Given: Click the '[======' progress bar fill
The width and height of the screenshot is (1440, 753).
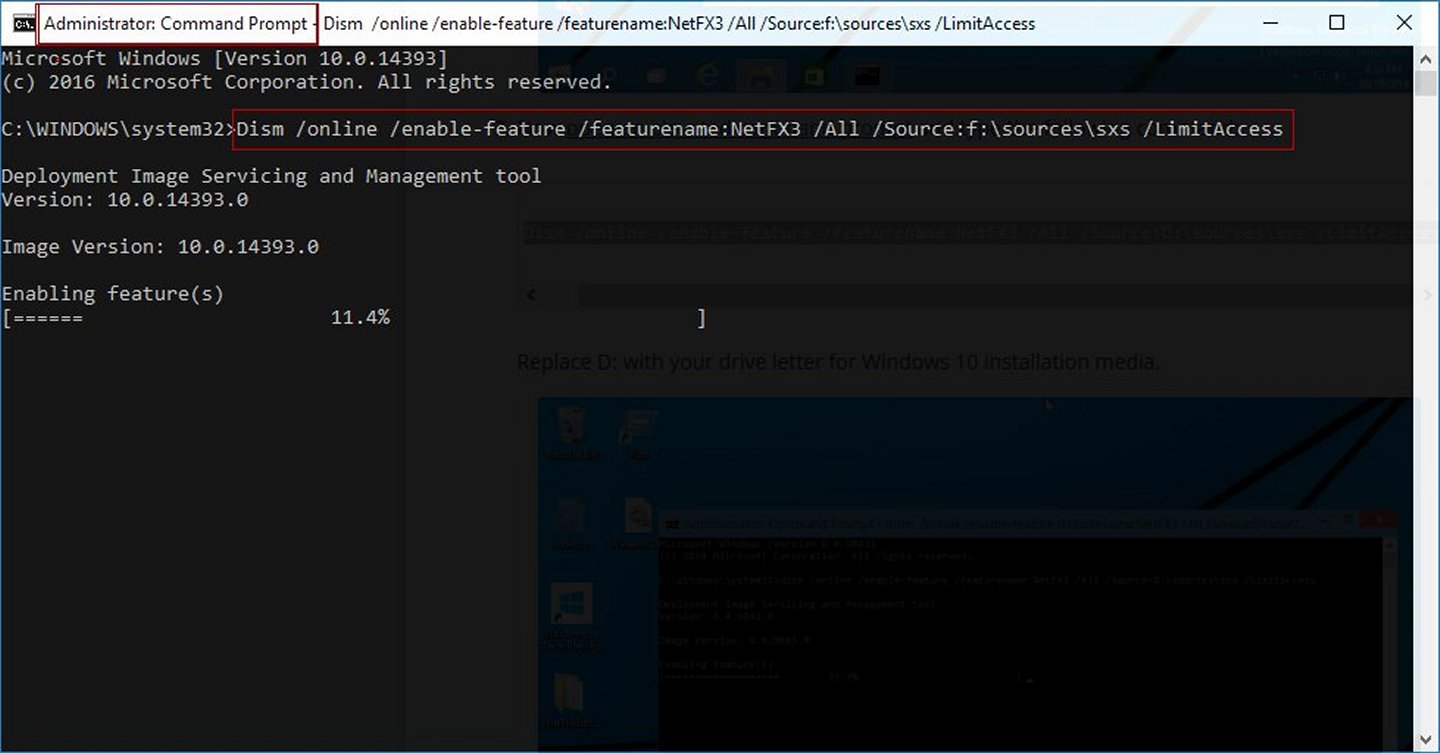Looking at the screenshot, I should [43, 317].
